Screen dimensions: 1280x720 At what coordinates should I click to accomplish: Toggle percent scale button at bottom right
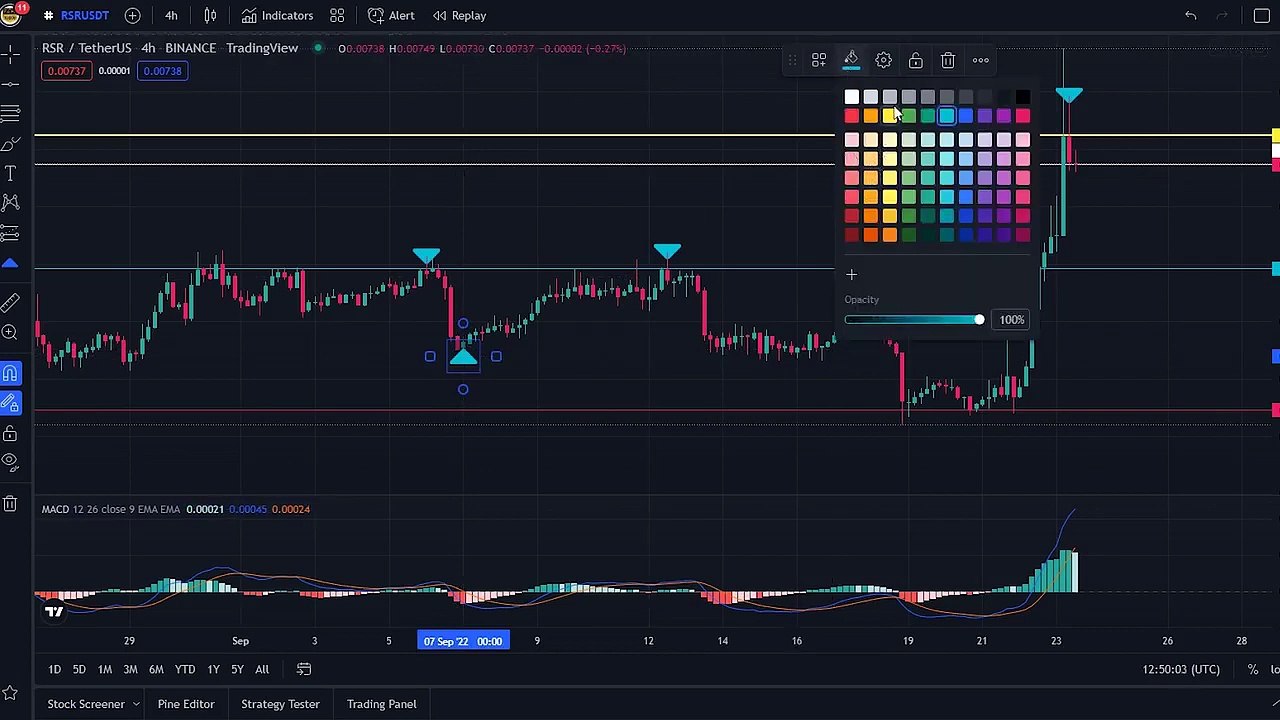[x=1252, y=669]
